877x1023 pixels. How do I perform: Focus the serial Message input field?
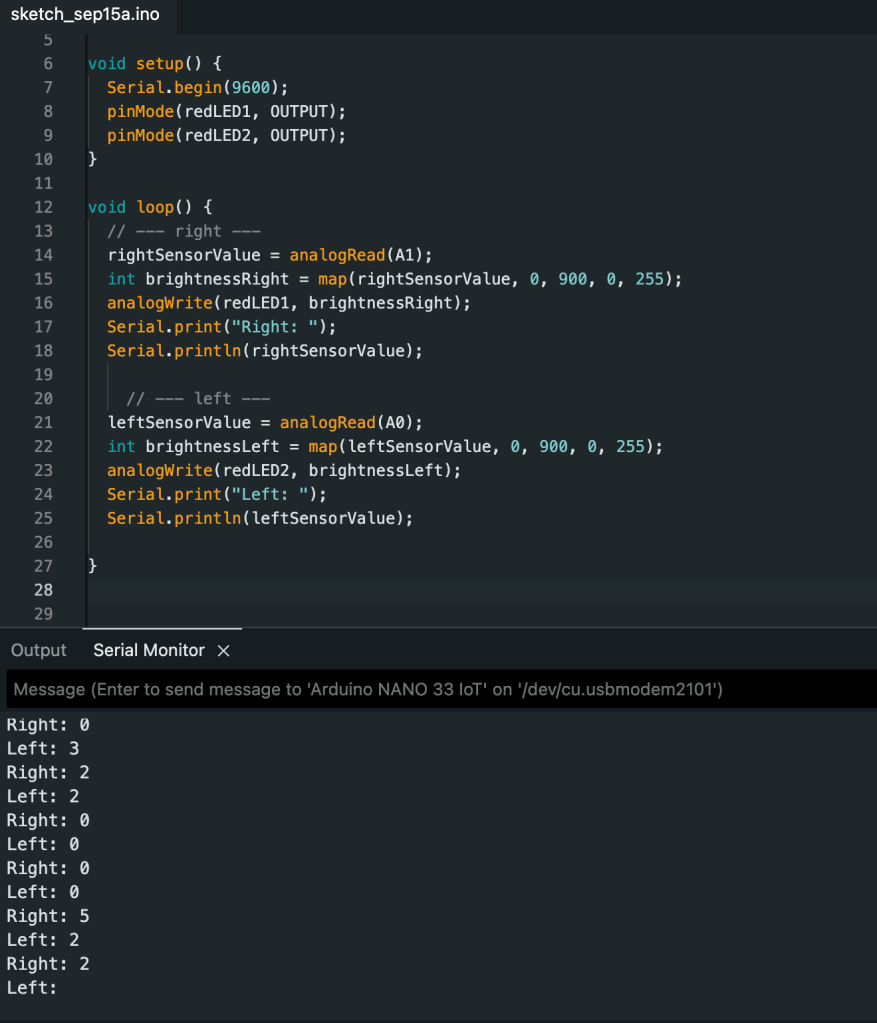(x=438, y=690)
